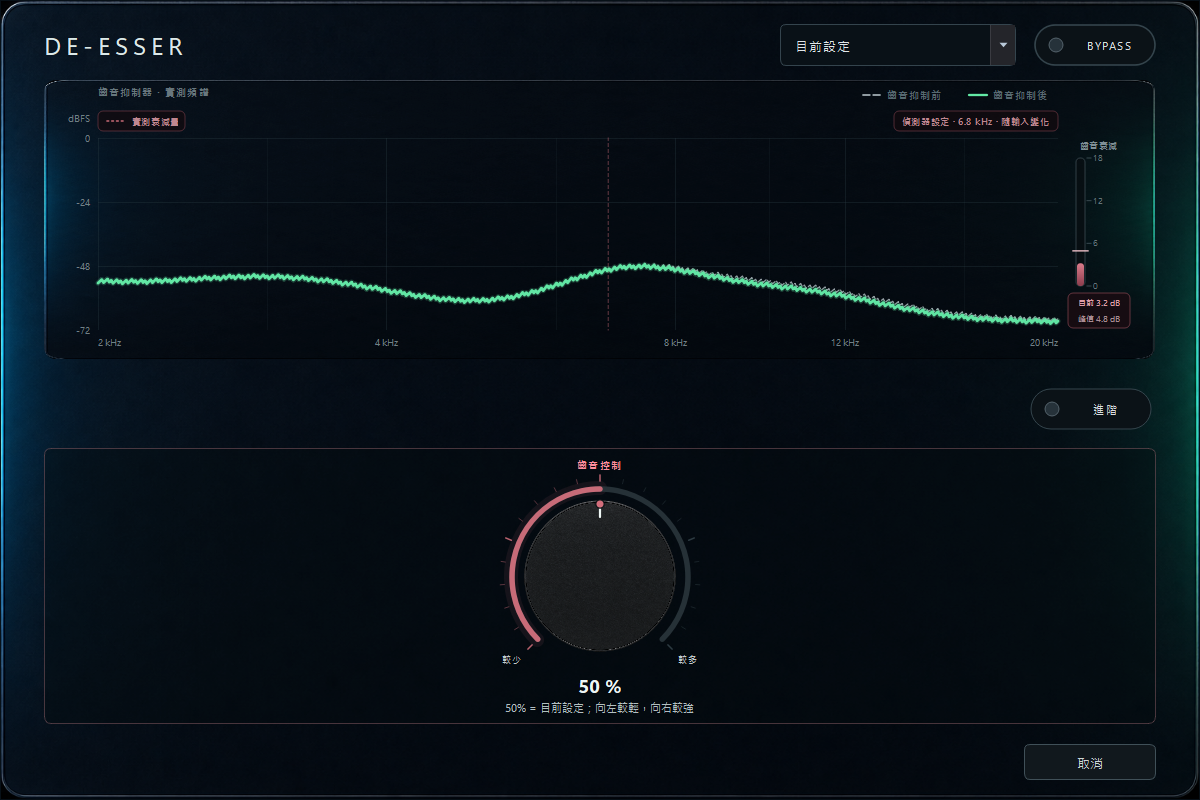Click the 較少 knob label

pos(511,660)
